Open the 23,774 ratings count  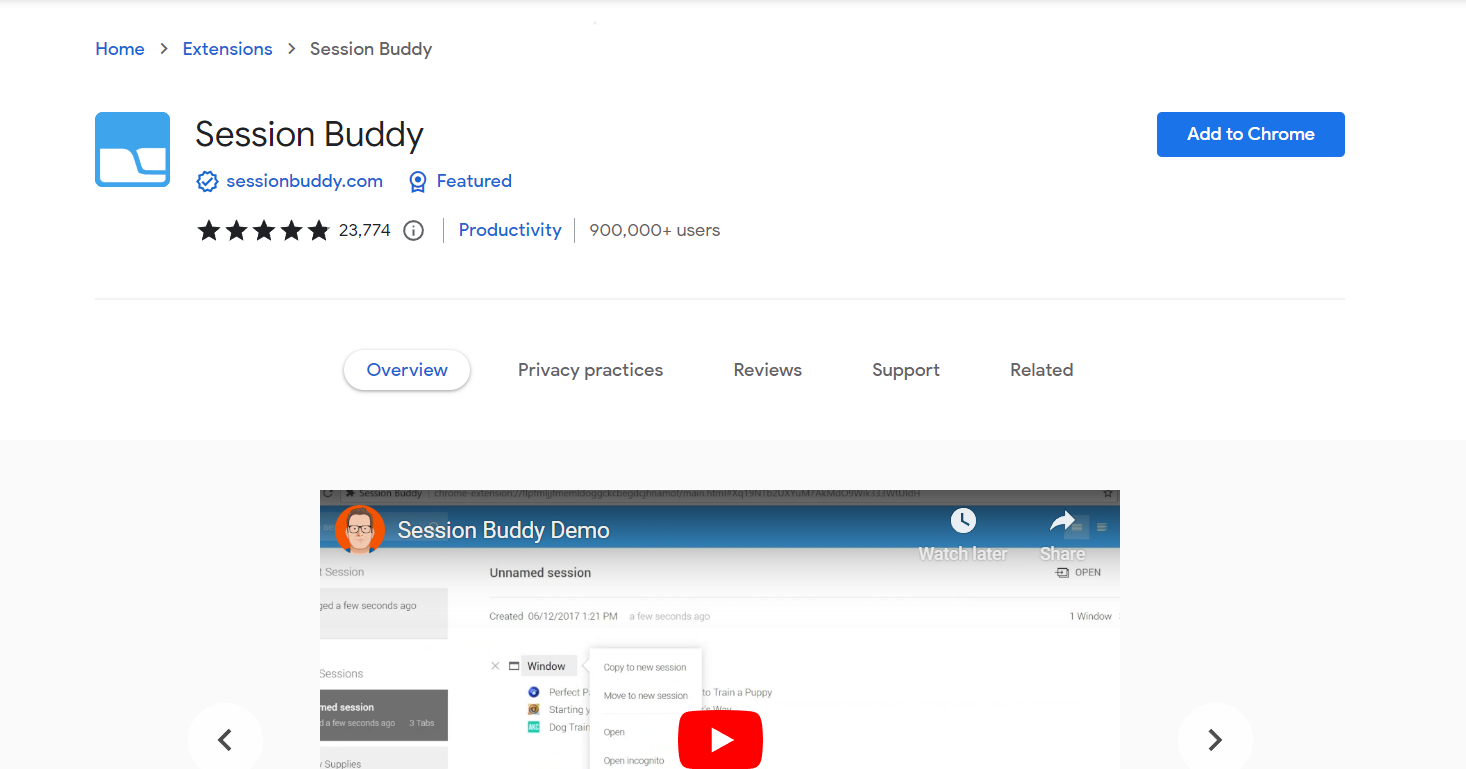(x=365, y=230)
